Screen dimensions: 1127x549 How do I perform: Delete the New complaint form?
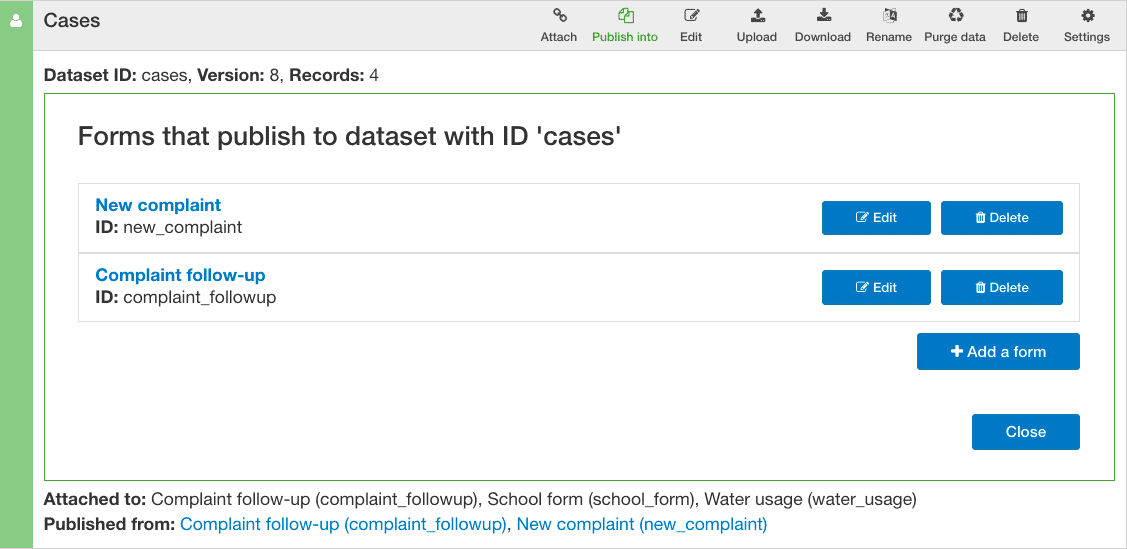tap(1001, 218)
